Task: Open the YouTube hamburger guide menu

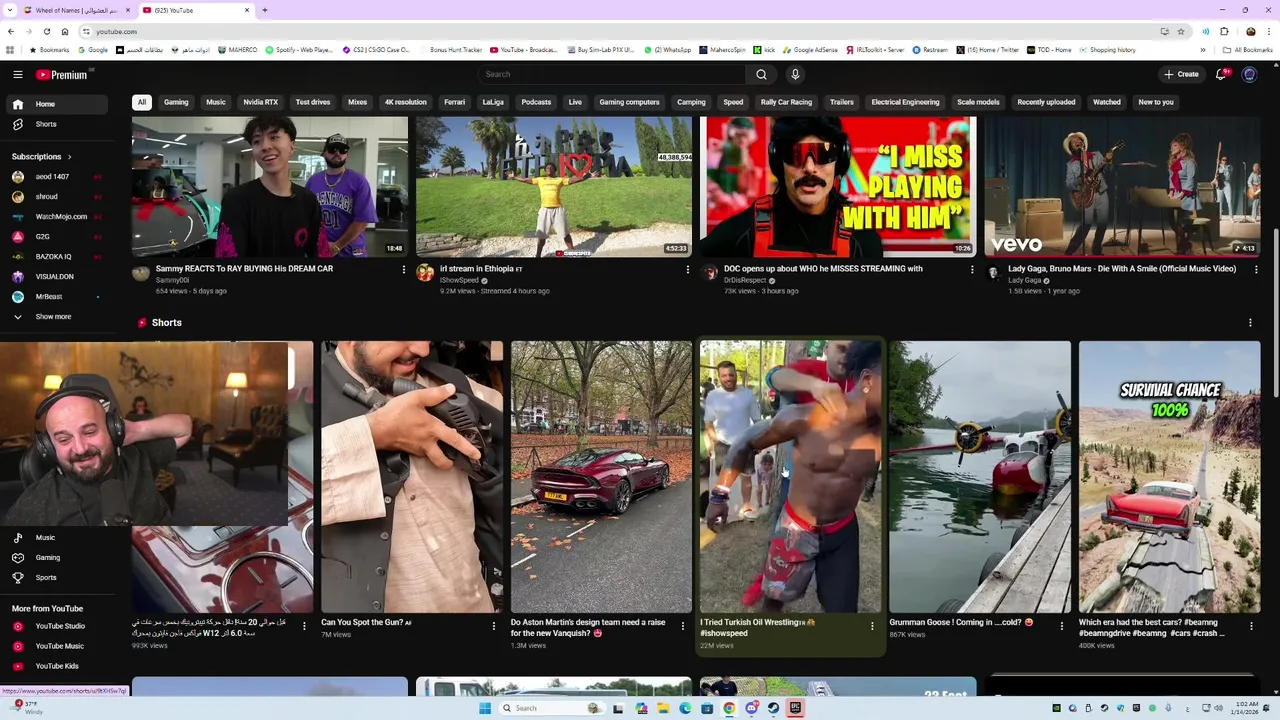Action: tap(17, 74)
